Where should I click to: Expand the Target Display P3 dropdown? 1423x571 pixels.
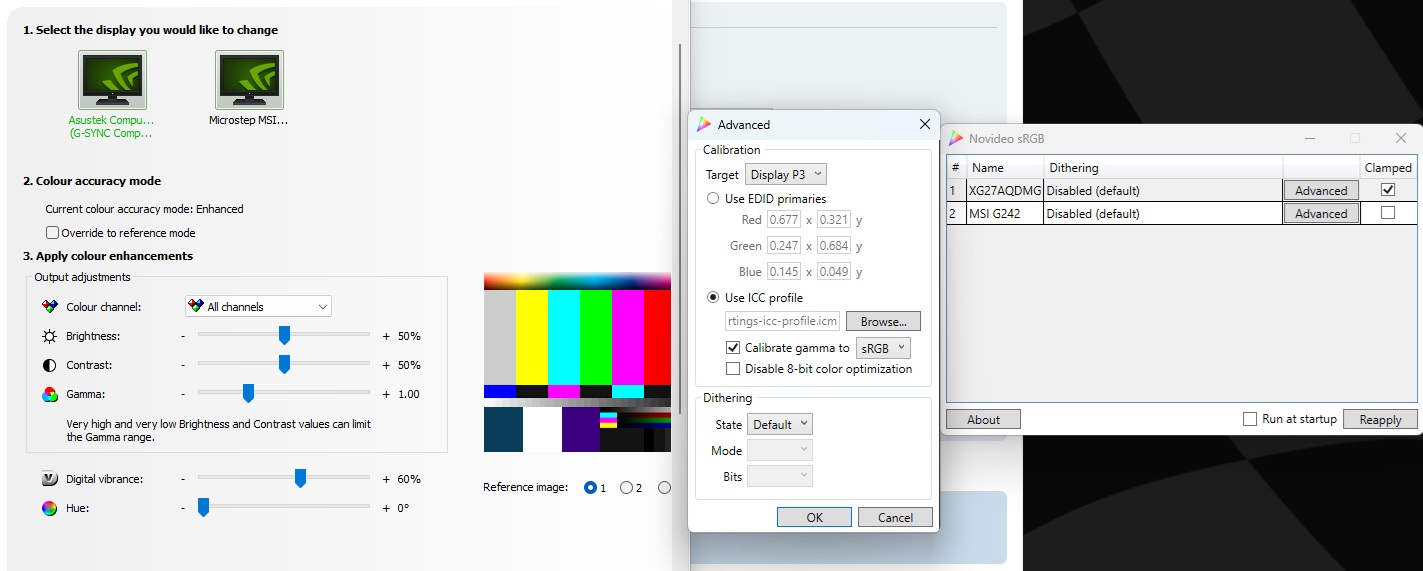click(786, 174)
